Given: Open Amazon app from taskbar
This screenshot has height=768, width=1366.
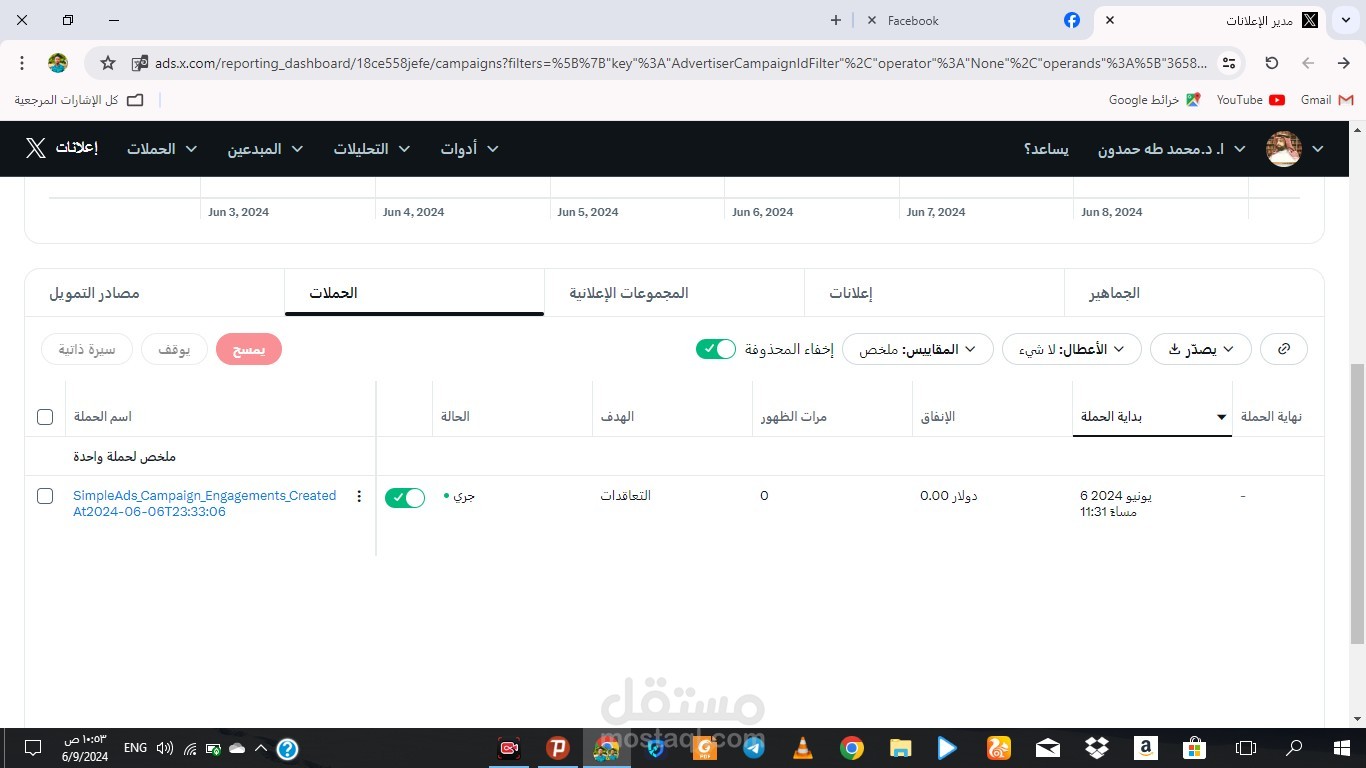Looking at the screenshot, I should click(x=1146, y=748).
